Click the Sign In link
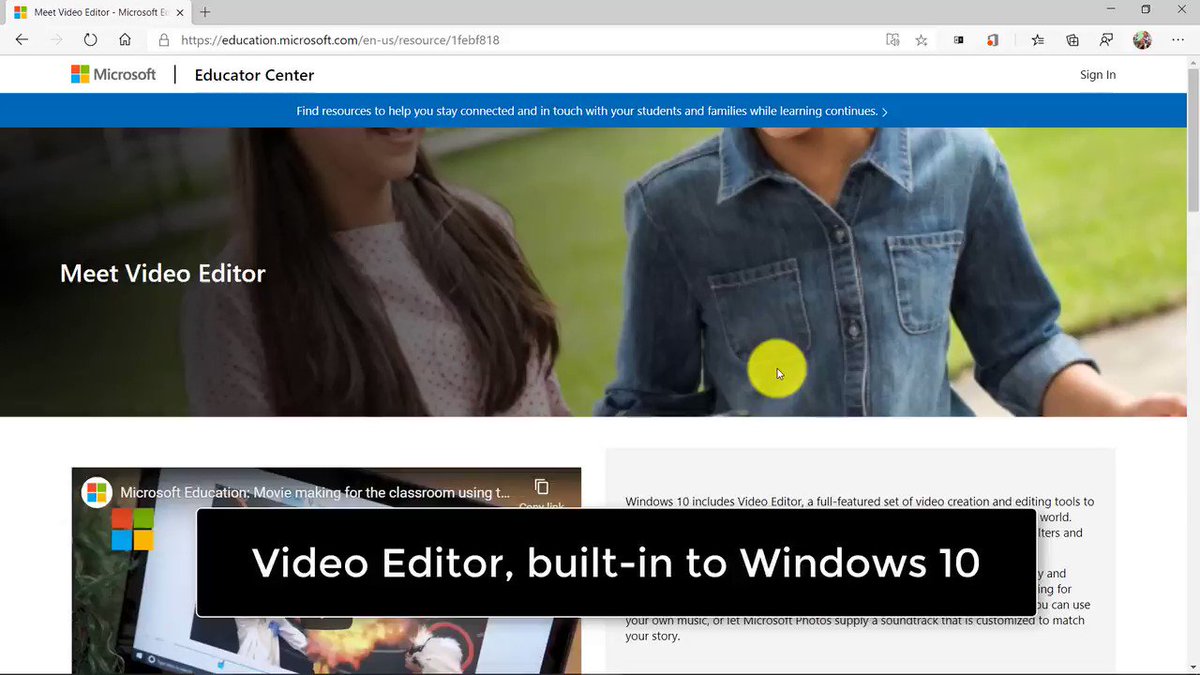The image size is (1200, 675). (1097, 75)
